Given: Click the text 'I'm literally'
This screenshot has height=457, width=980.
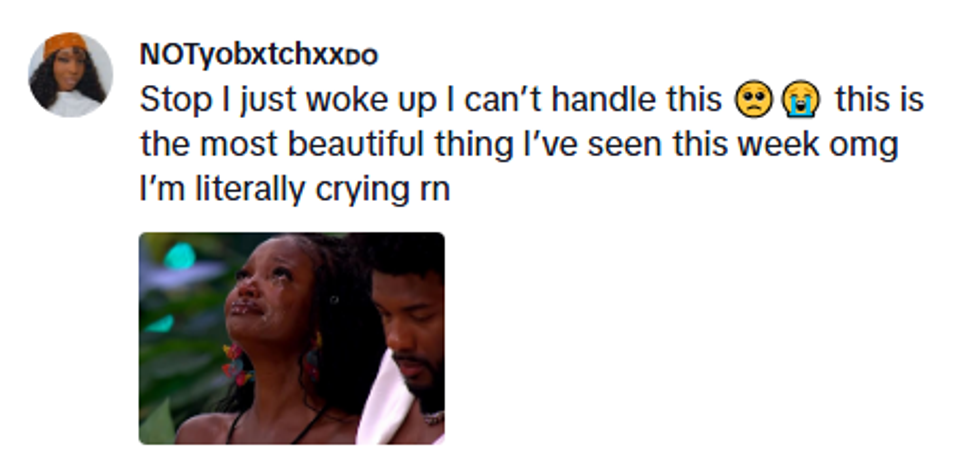Looking at the screenshot, I should 224,189.
